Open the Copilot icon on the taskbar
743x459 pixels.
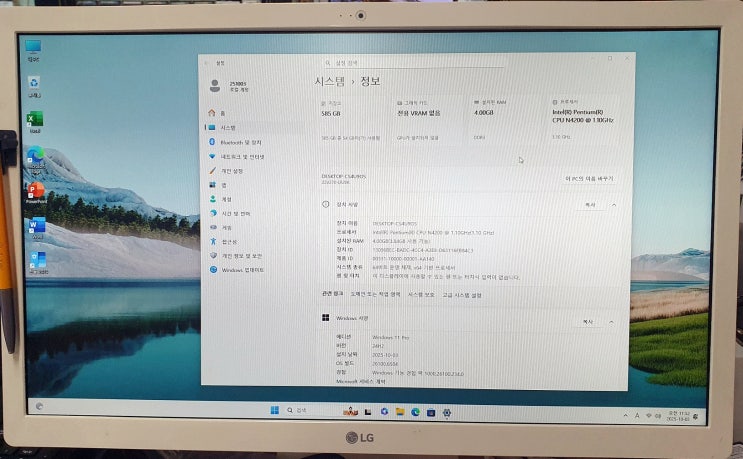[x=384, y=412]
